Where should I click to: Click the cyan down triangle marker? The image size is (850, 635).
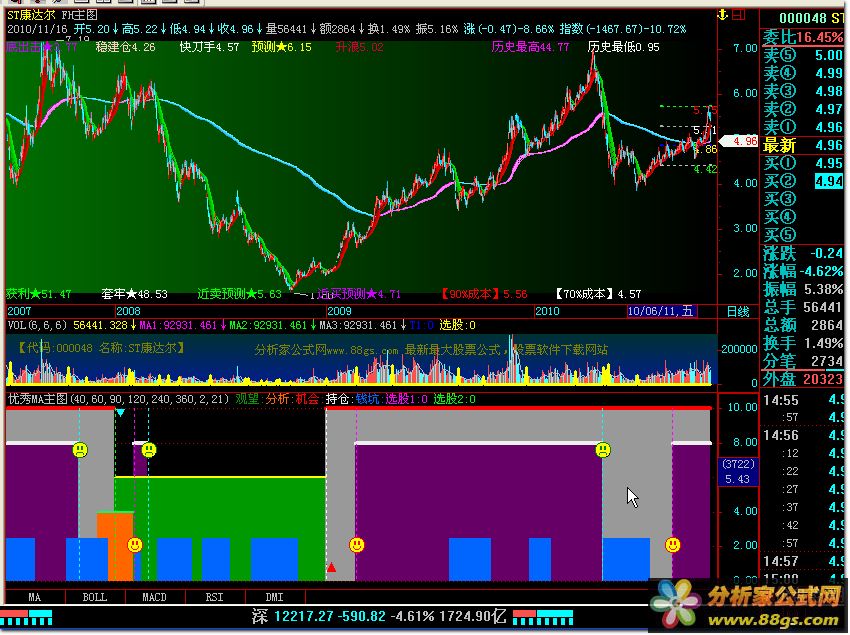pos(120,413)
